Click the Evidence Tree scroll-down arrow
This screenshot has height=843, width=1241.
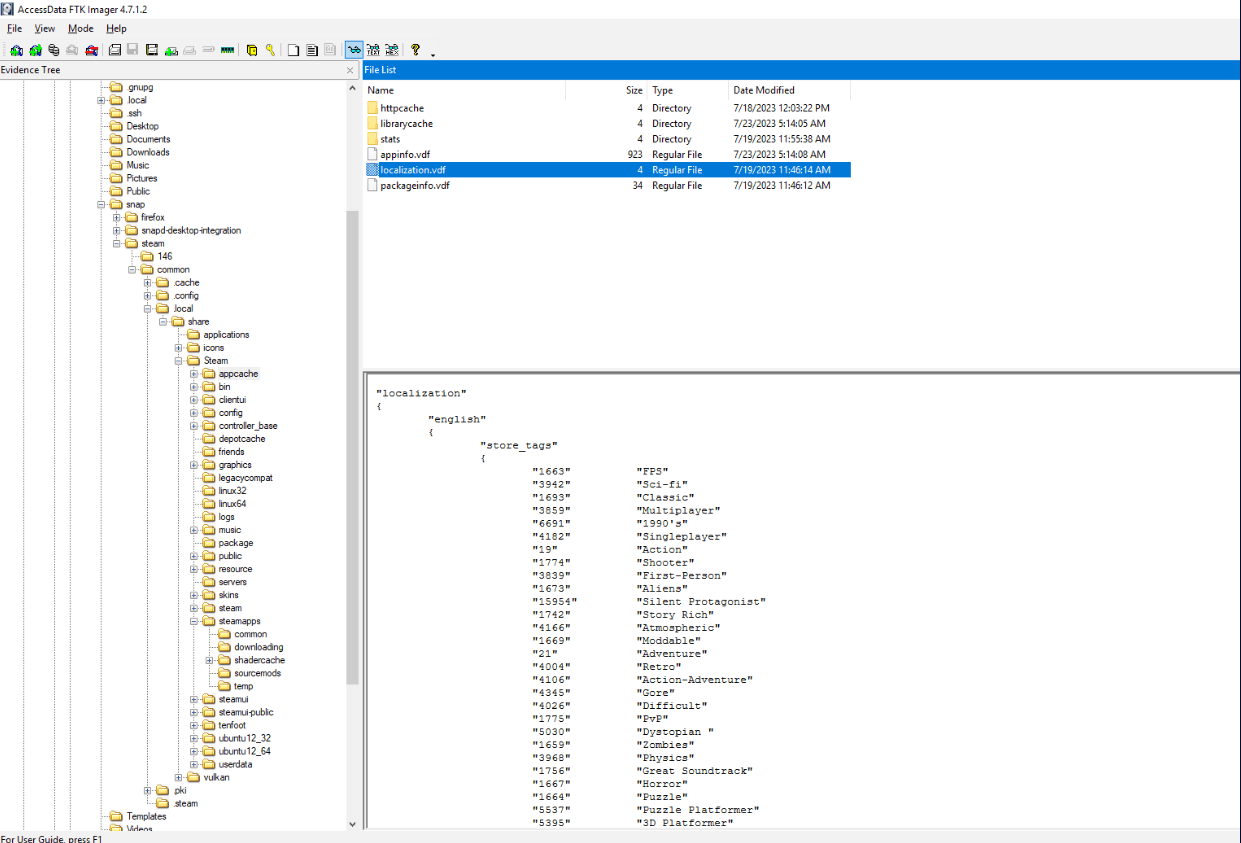tap(352, 823)
